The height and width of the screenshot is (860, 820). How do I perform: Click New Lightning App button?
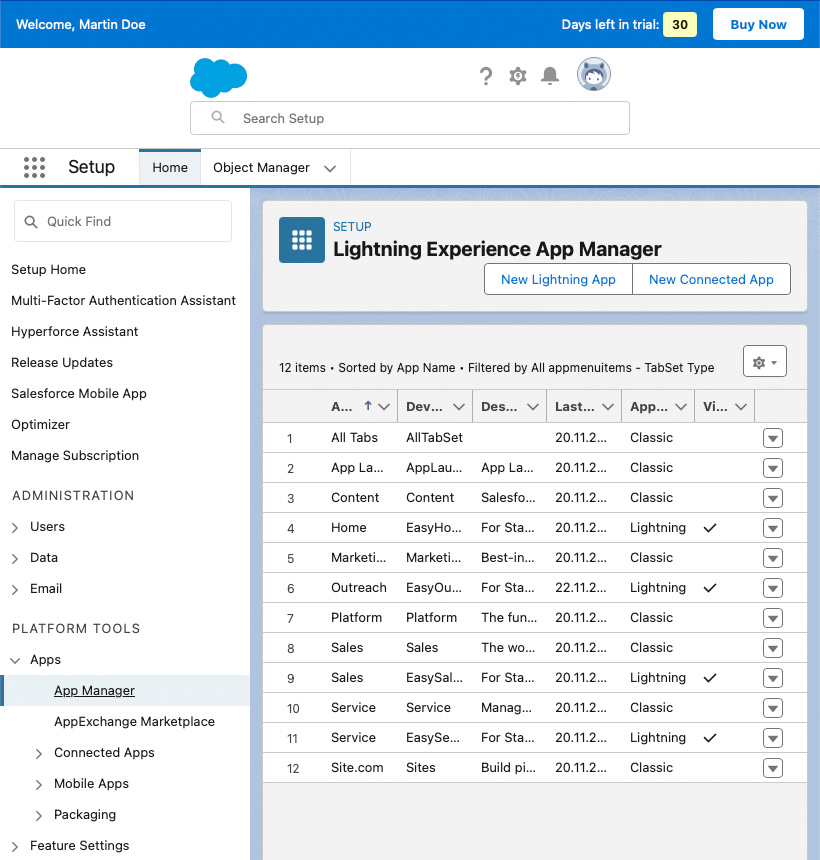558,279
